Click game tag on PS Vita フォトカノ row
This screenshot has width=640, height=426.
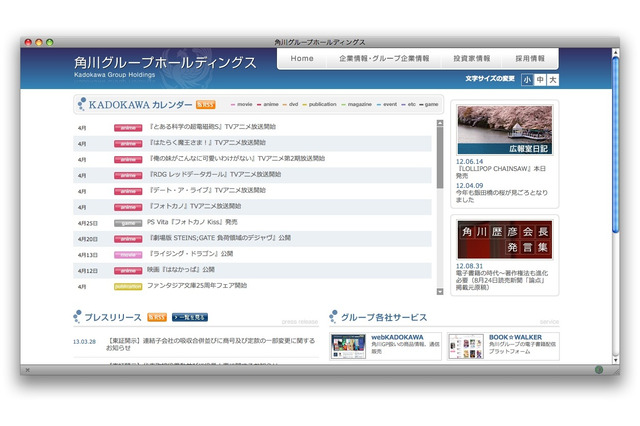point(128,223)
